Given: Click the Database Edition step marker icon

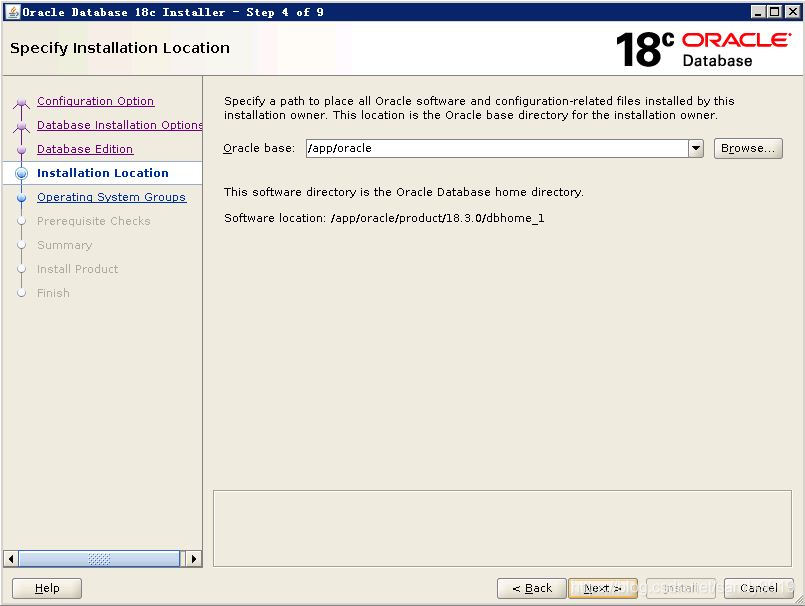Looking at the screenshot, I should click(22, 150).
